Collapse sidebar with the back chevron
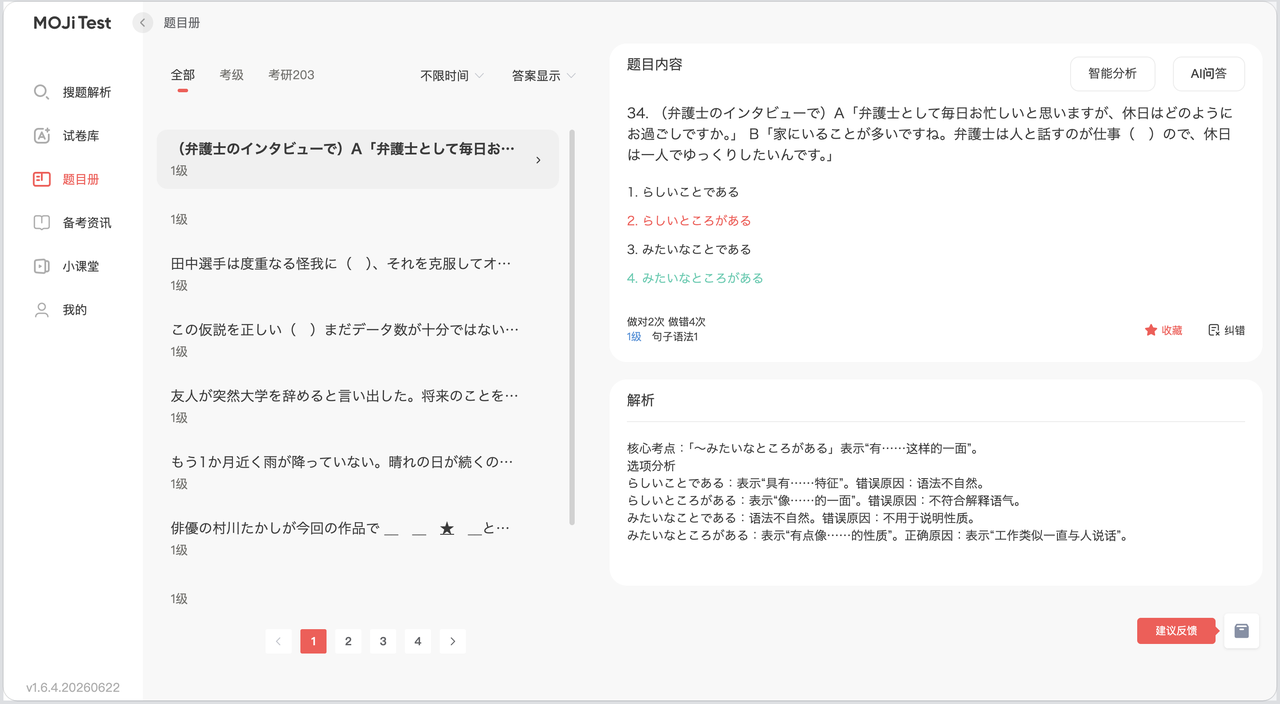The image size is (1280, 704). tap(143, 22)
